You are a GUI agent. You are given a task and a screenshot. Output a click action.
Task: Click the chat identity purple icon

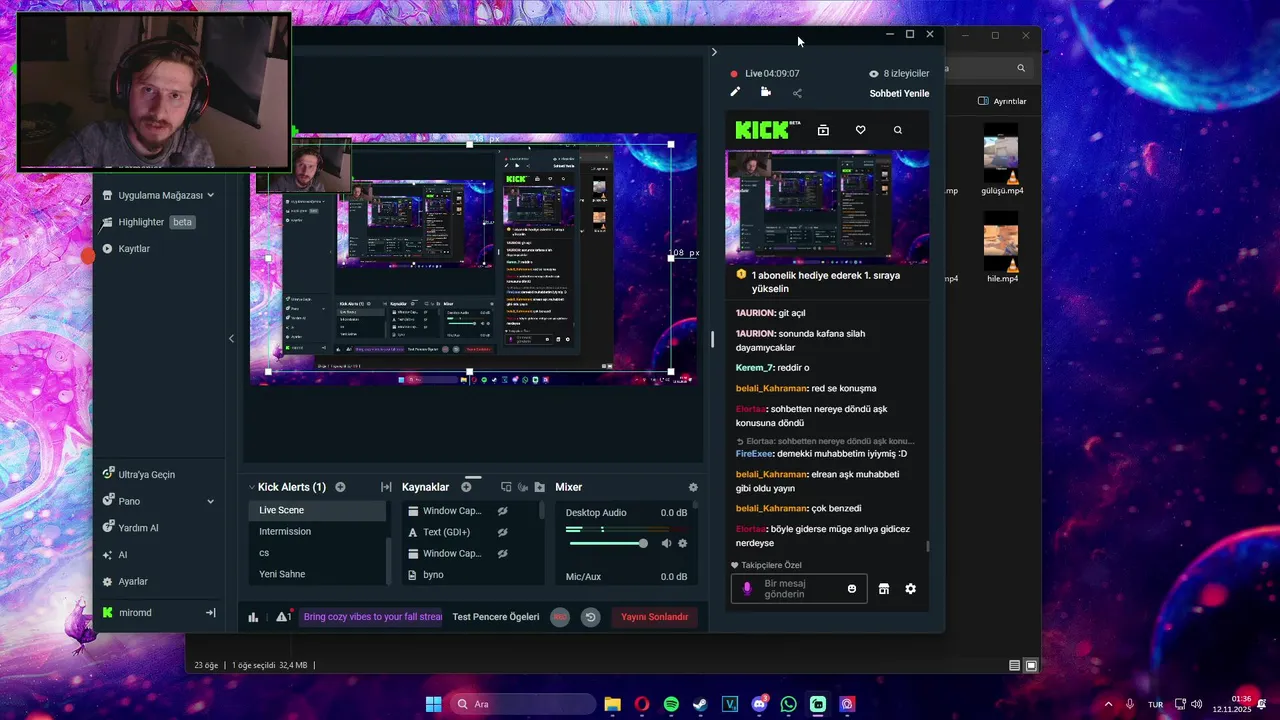coord(747,589)
